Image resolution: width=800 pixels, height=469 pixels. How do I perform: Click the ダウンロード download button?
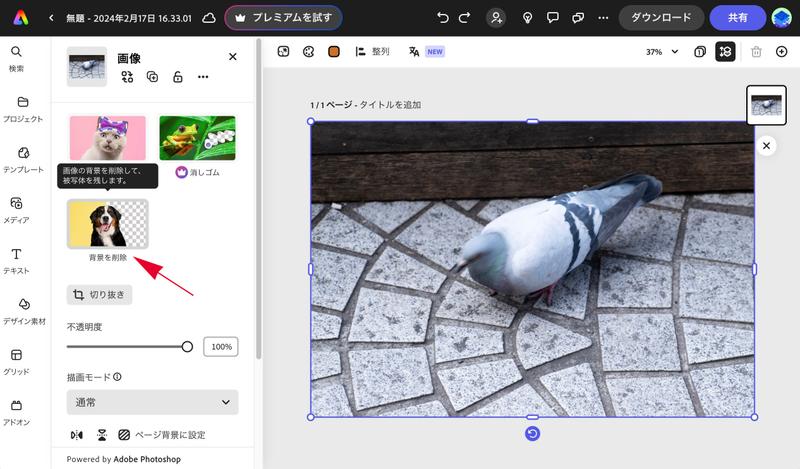[x=661, y=18]
